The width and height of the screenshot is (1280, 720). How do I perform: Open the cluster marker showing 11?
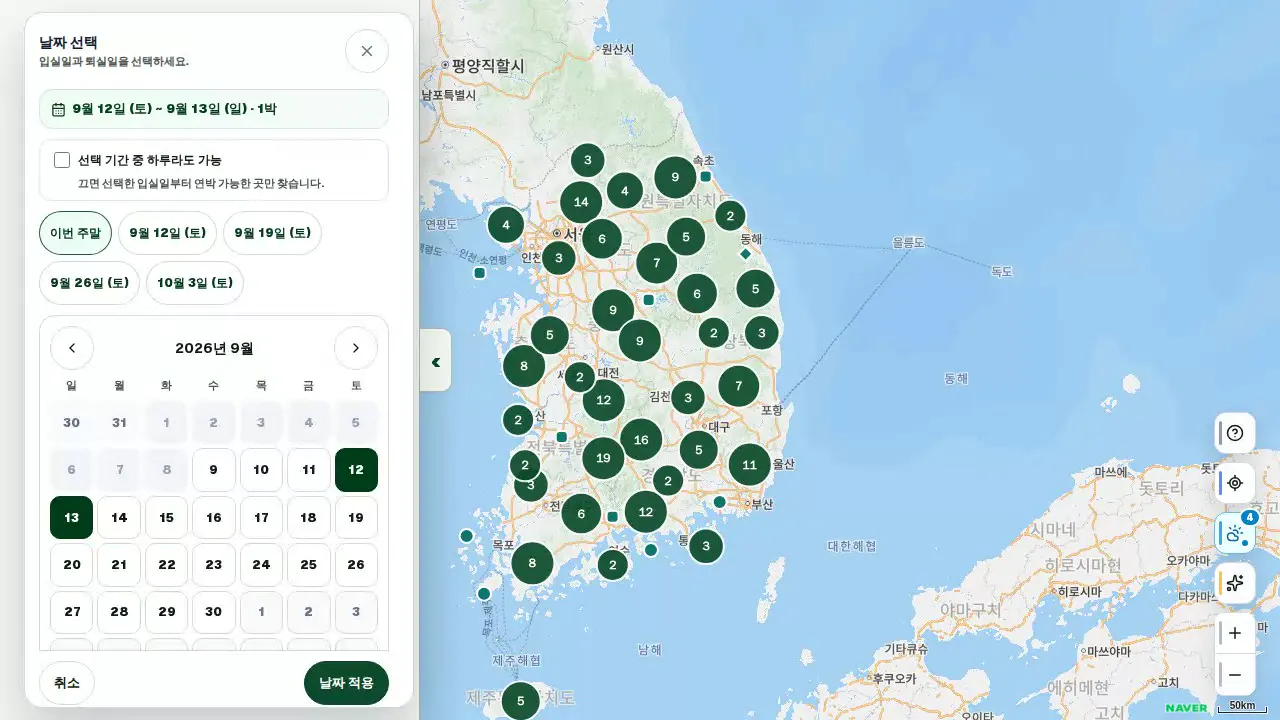750,465
